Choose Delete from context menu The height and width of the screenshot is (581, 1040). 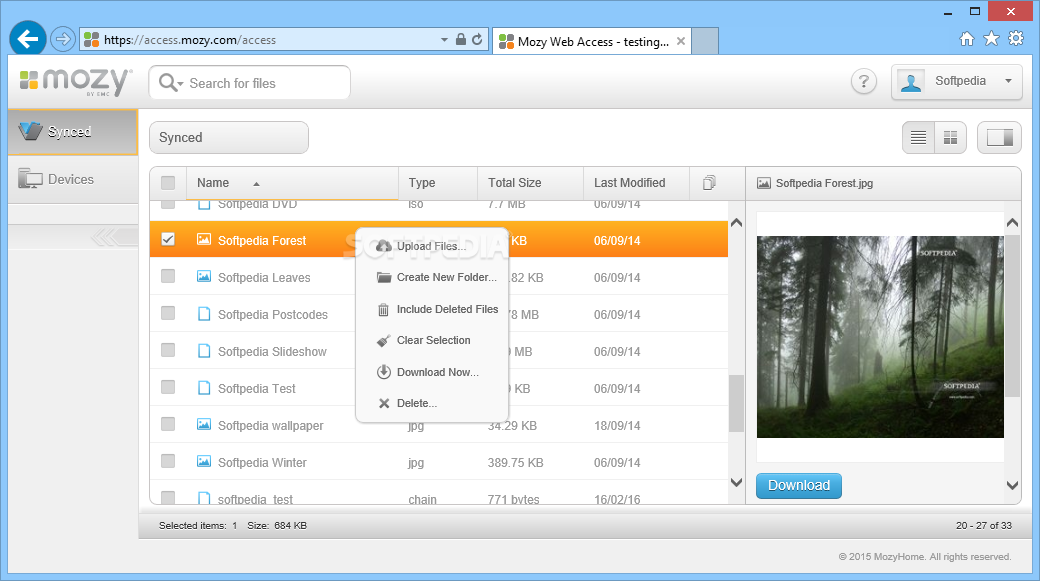(x=432, y=403)
